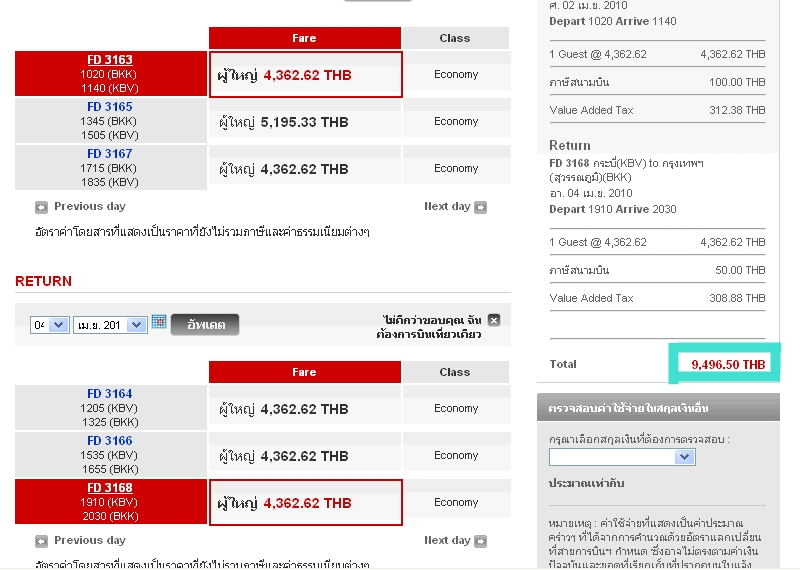Select the FD 3168 fare cell
Image resolution: width=800 pixels, height=570 pixels.
(306, 503)
